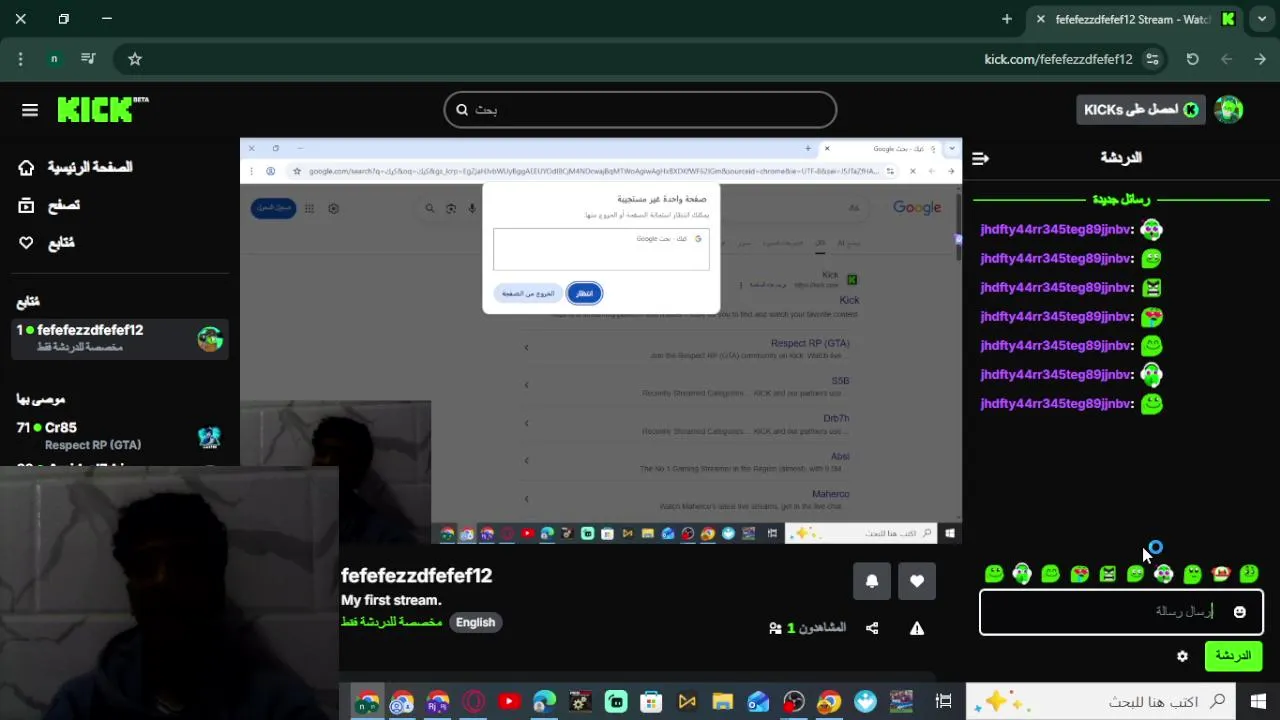
Task: Focus the Kick search field
Action: [x=640, y=110]
